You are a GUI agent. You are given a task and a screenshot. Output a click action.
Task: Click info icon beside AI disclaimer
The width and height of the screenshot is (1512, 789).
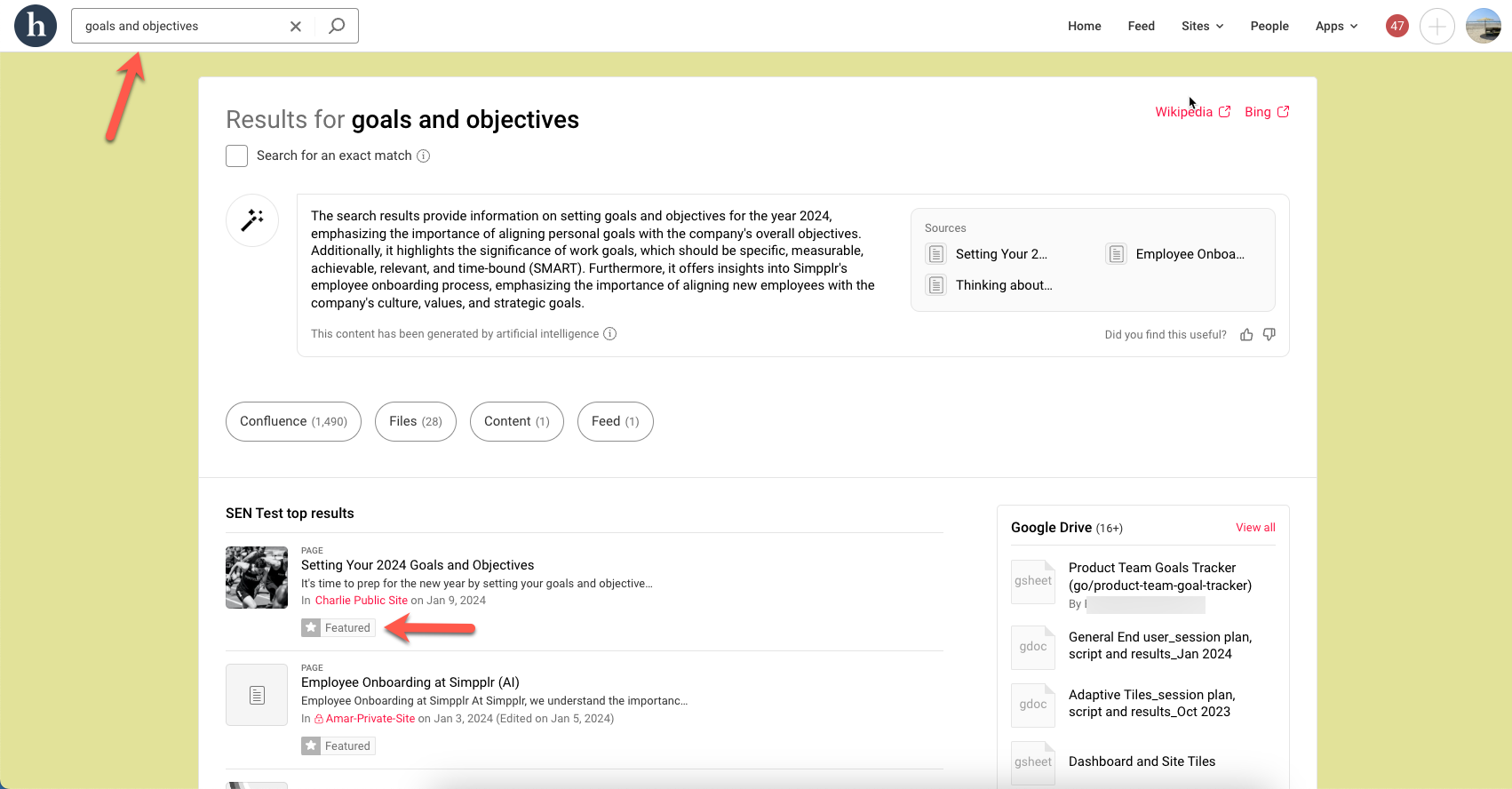coord(609,334)
